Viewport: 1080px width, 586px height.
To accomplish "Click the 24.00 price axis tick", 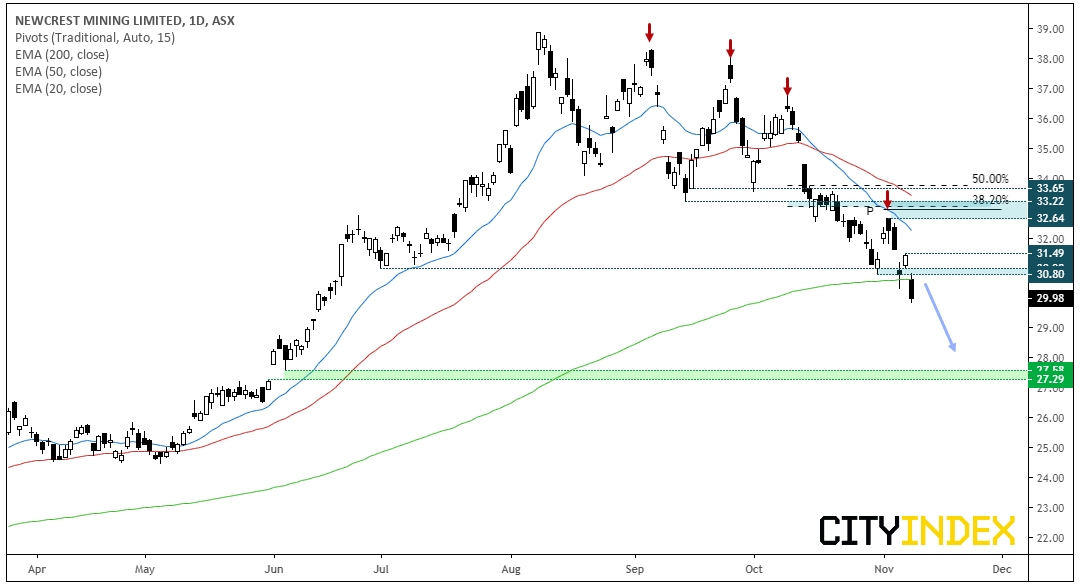I will pyautogui.click(x=1050, y=478).
